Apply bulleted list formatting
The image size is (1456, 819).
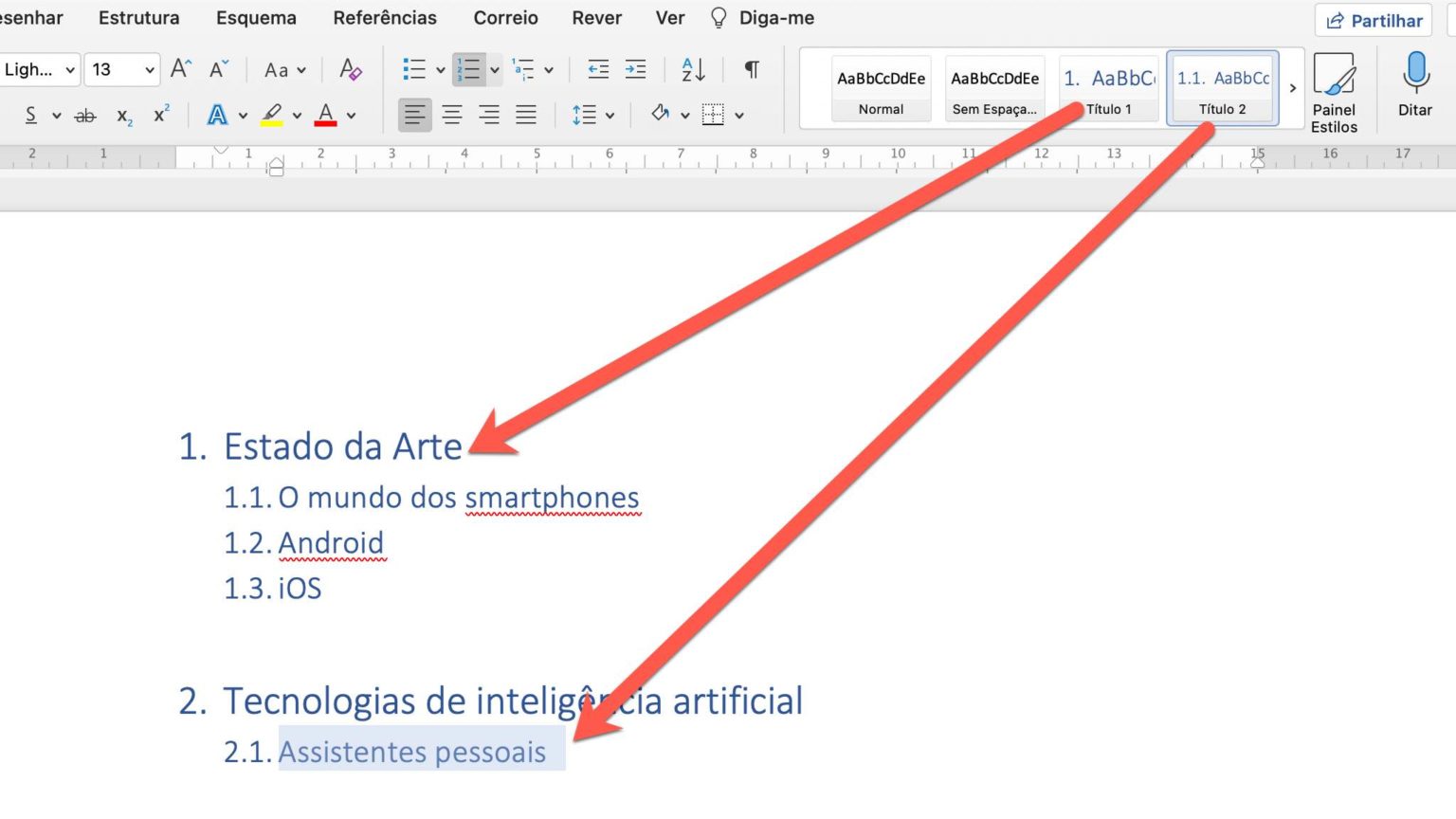(414, 69)
